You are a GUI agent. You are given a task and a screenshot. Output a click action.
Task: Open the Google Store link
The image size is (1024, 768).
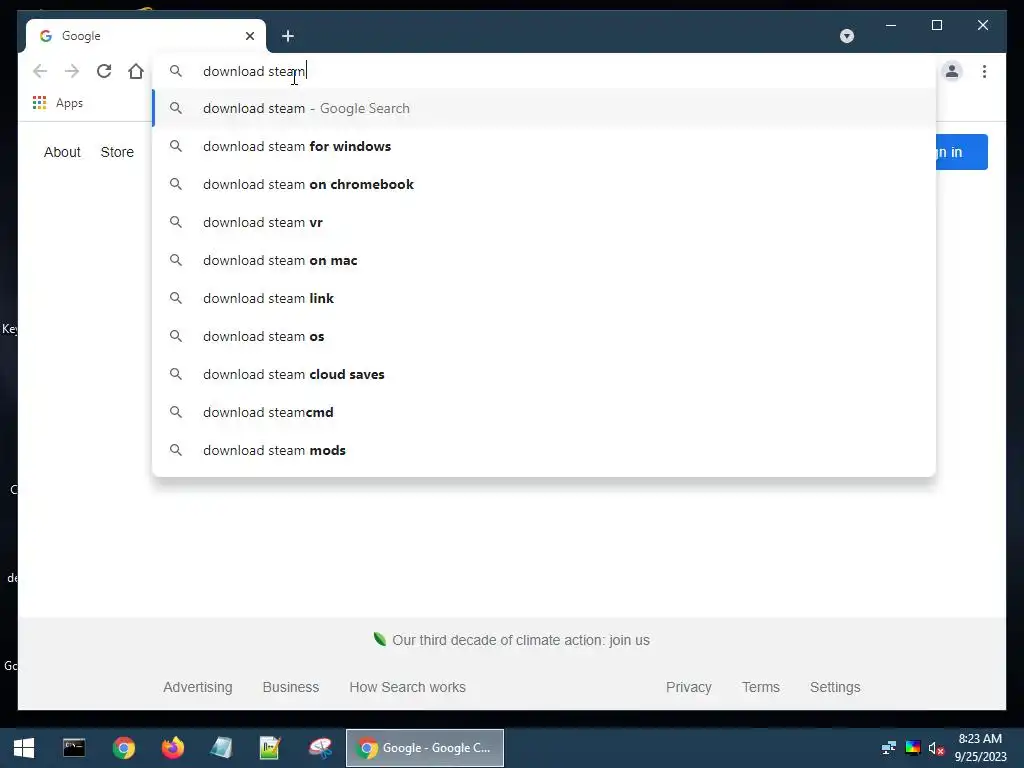(x=117, y=152)
